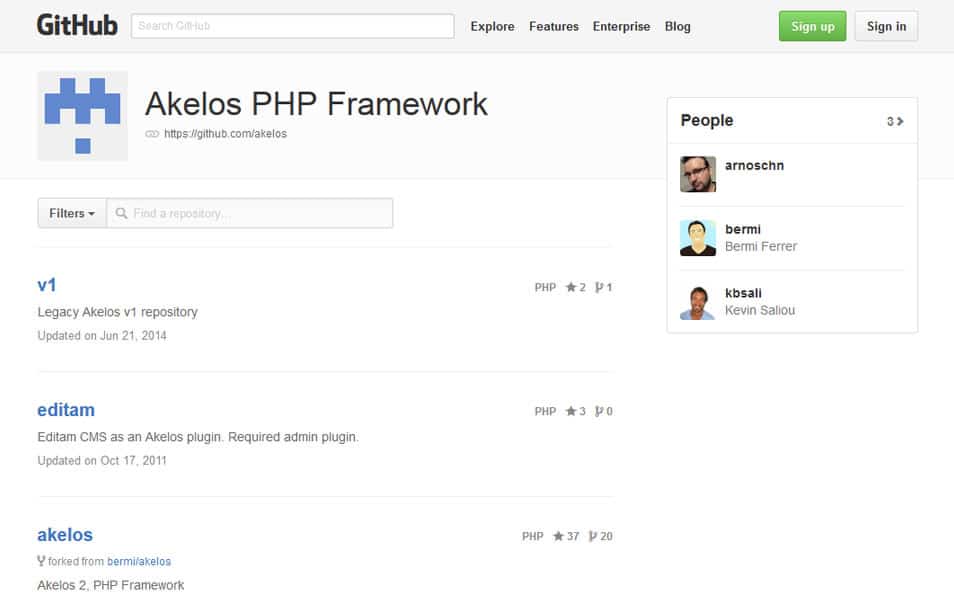Viewport: 954px width, 600px height.
Task: Click the 'Editam CMS as an Akelos plugin' description
Action: coord(198,437)
